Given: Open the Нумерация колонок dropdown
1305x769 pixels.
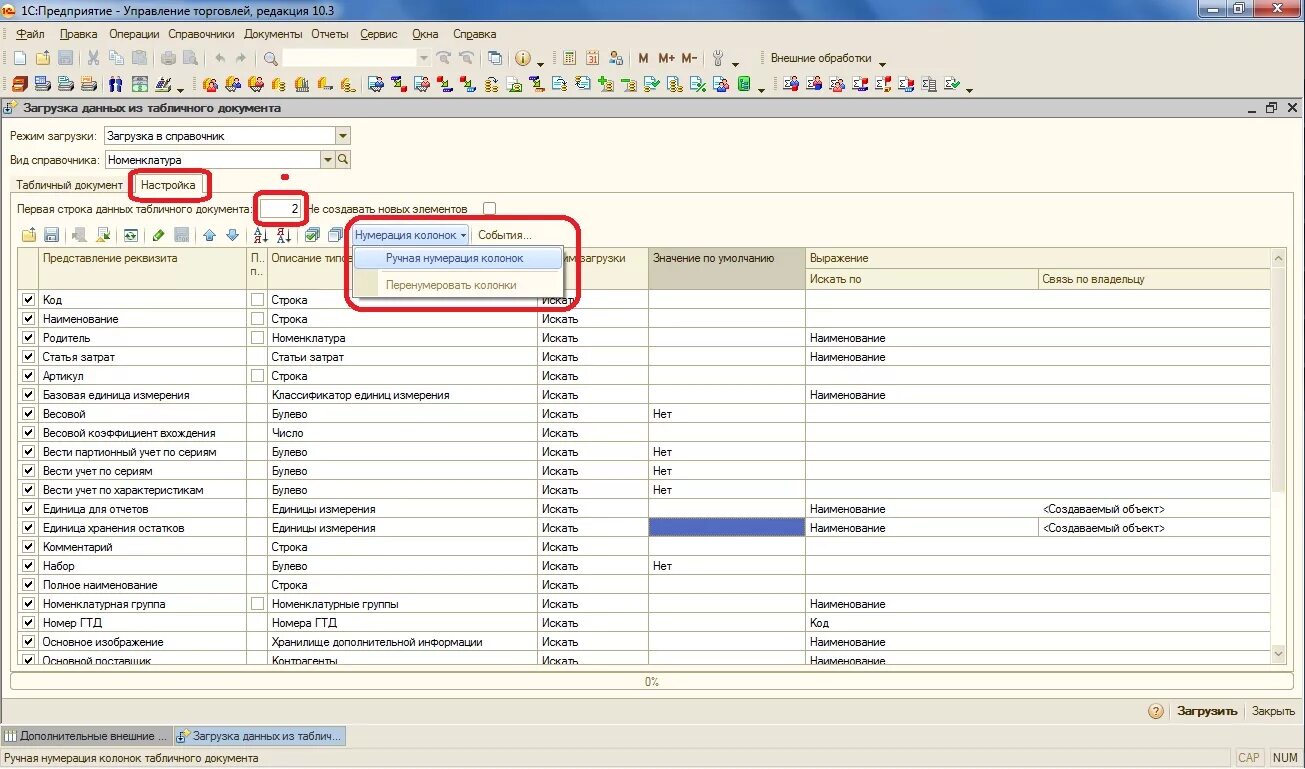Looking at the screenshot, I should [x=410, y=235].
